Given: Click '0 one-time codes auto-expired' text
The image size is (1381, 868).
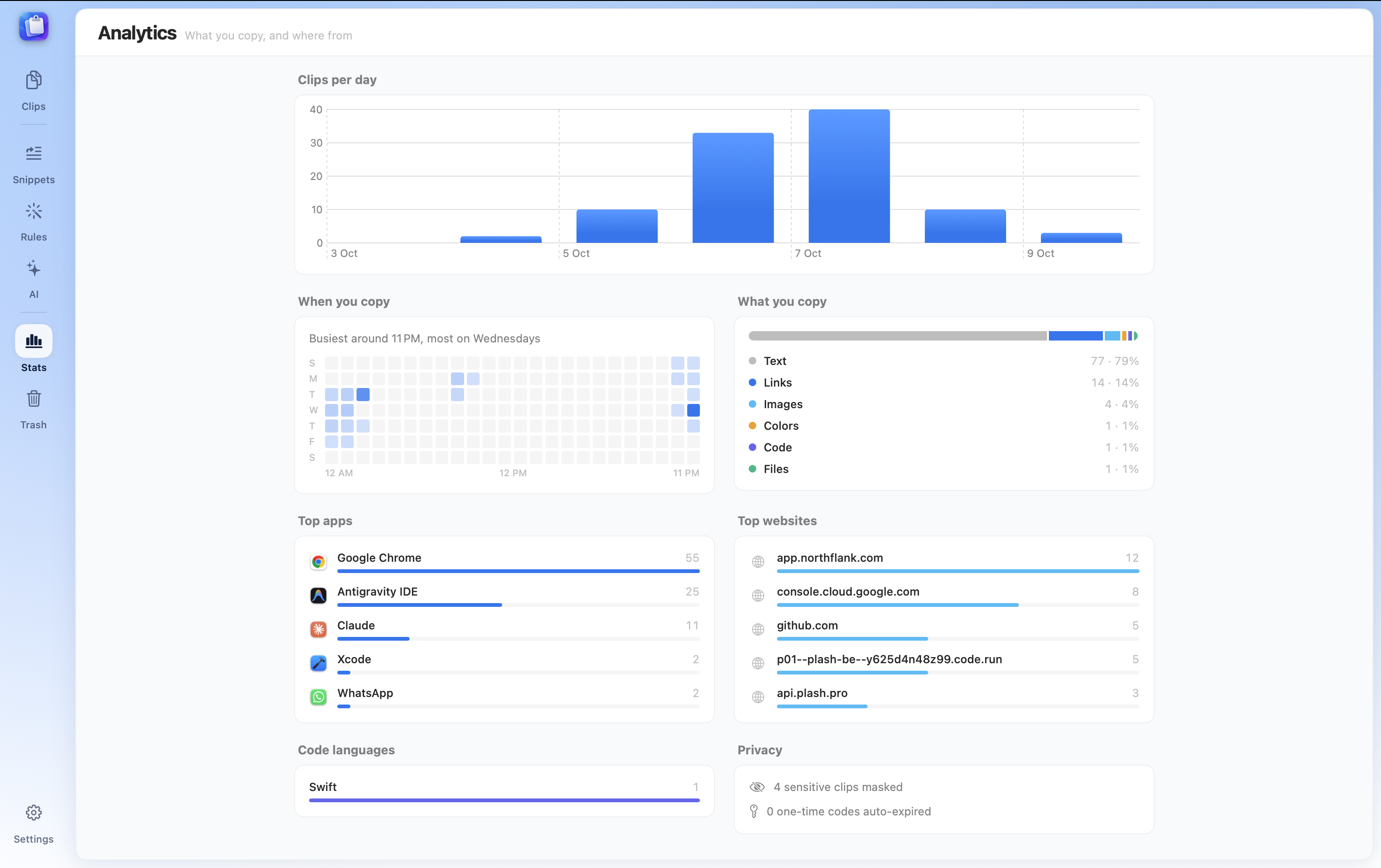Looking at the screenshot, I should (x=849, y=812).
